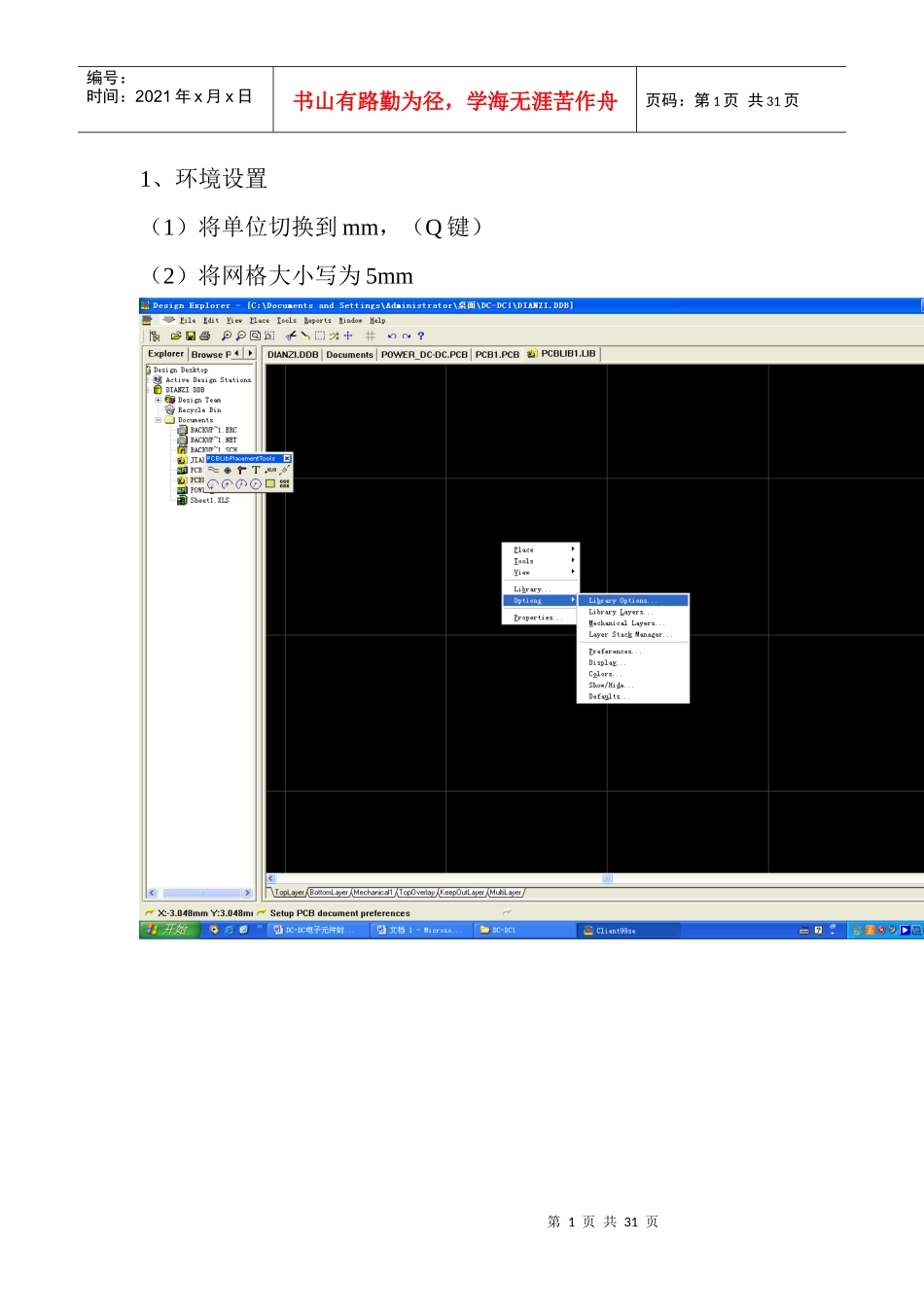Choose Properties... from context menu
Screen dimensions: 924x1307
[541, 618]
